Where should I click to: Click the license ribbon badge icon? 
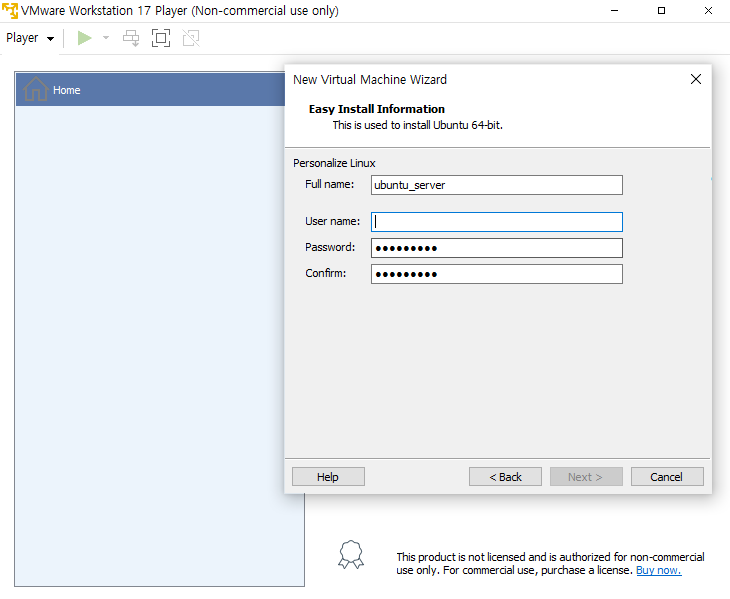pyautogui.click(x=351, y=555)
